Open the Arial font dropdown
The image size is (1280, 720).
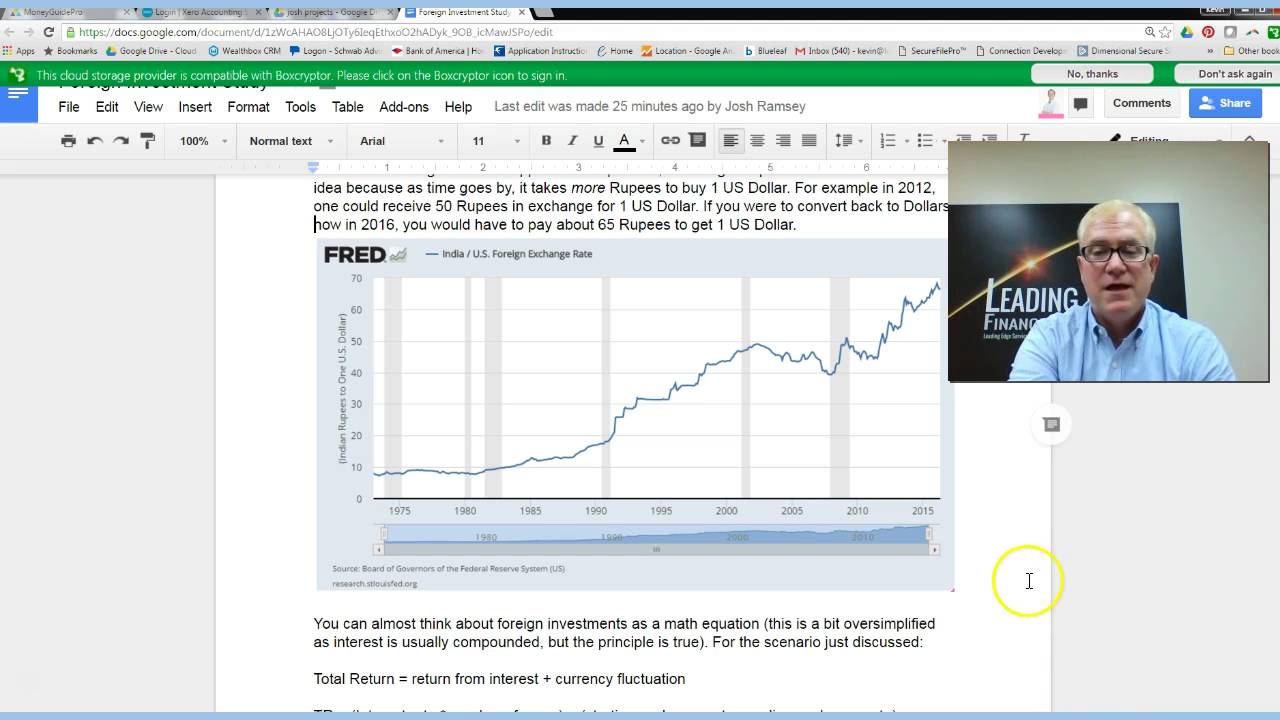point(402,141)
